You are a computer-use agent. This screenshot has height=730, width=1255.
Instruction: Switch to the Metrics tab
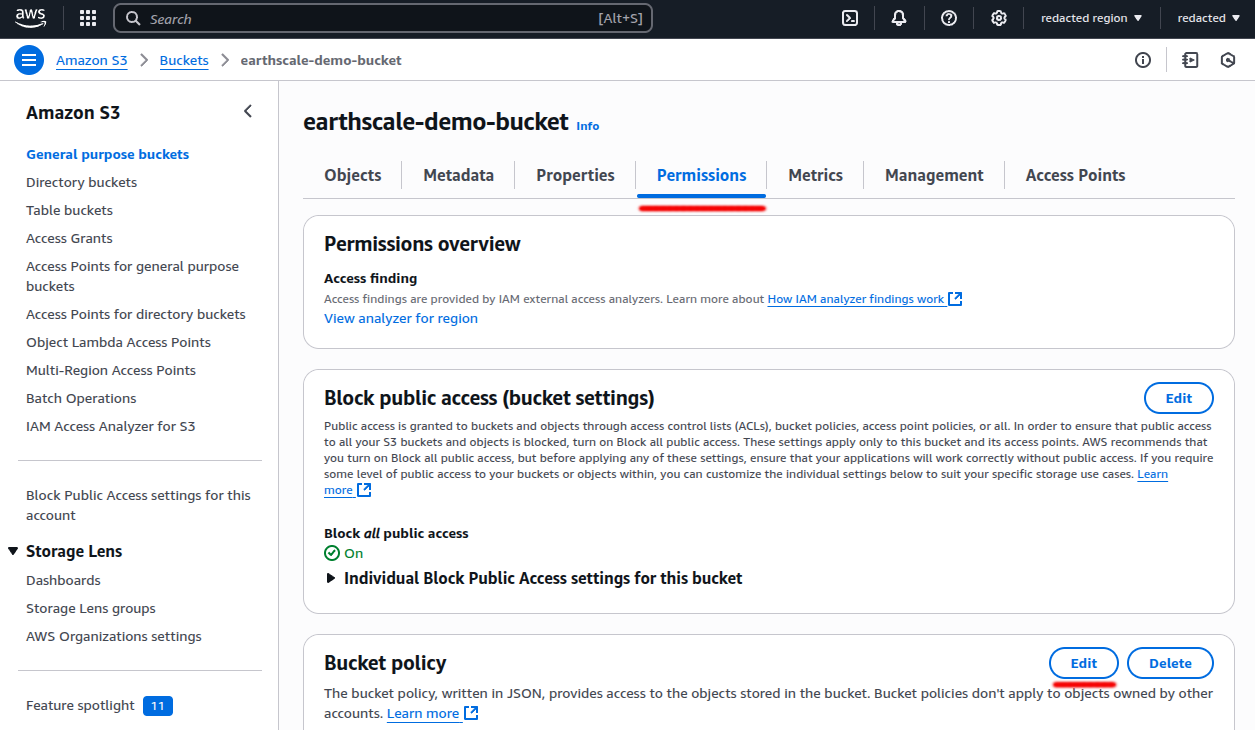click(x=815, y=175)
